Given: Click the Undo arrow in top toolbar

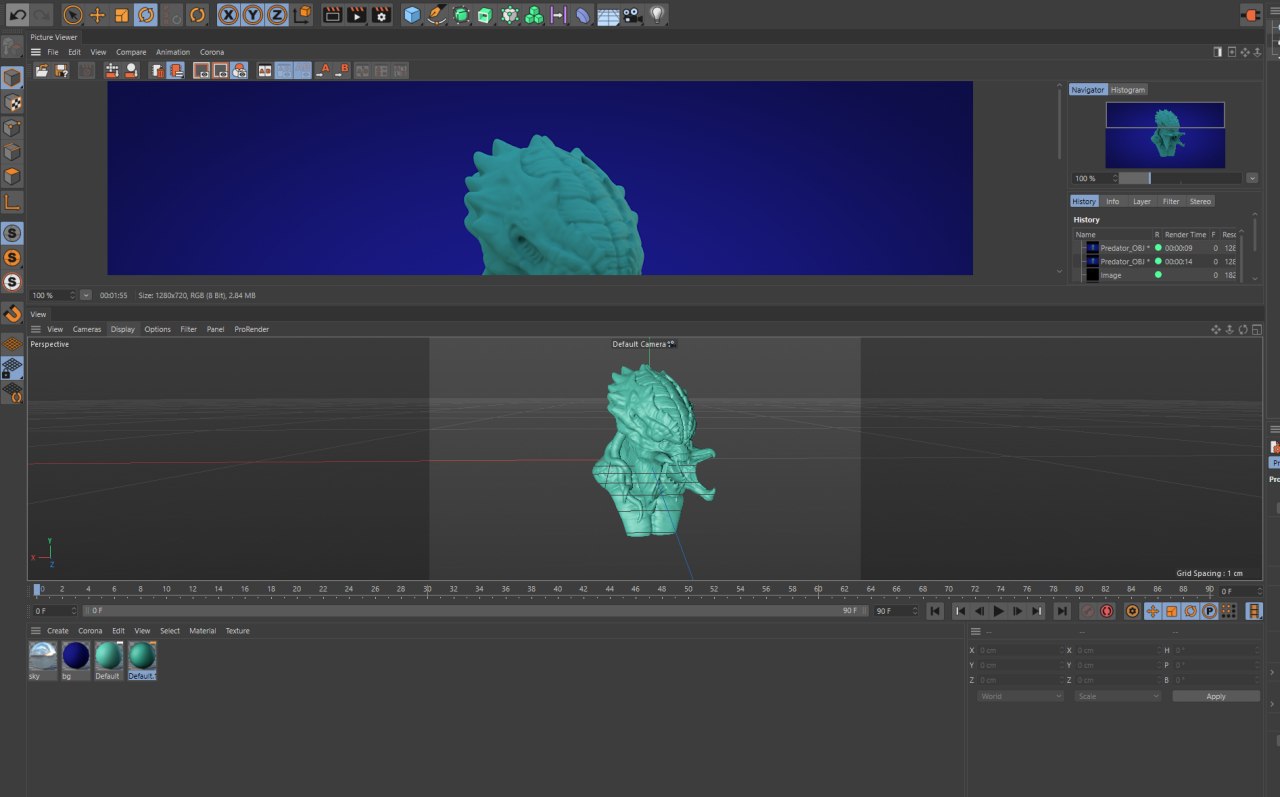Looking at the screenshot, I should [18, 15].
